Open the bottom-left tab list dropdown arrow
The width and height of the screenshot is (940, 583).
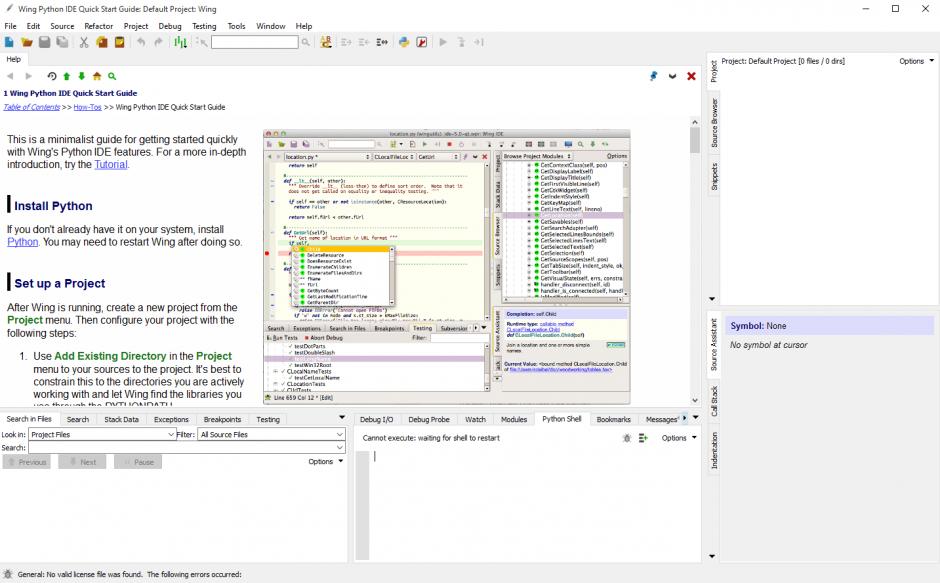(342, 417)
